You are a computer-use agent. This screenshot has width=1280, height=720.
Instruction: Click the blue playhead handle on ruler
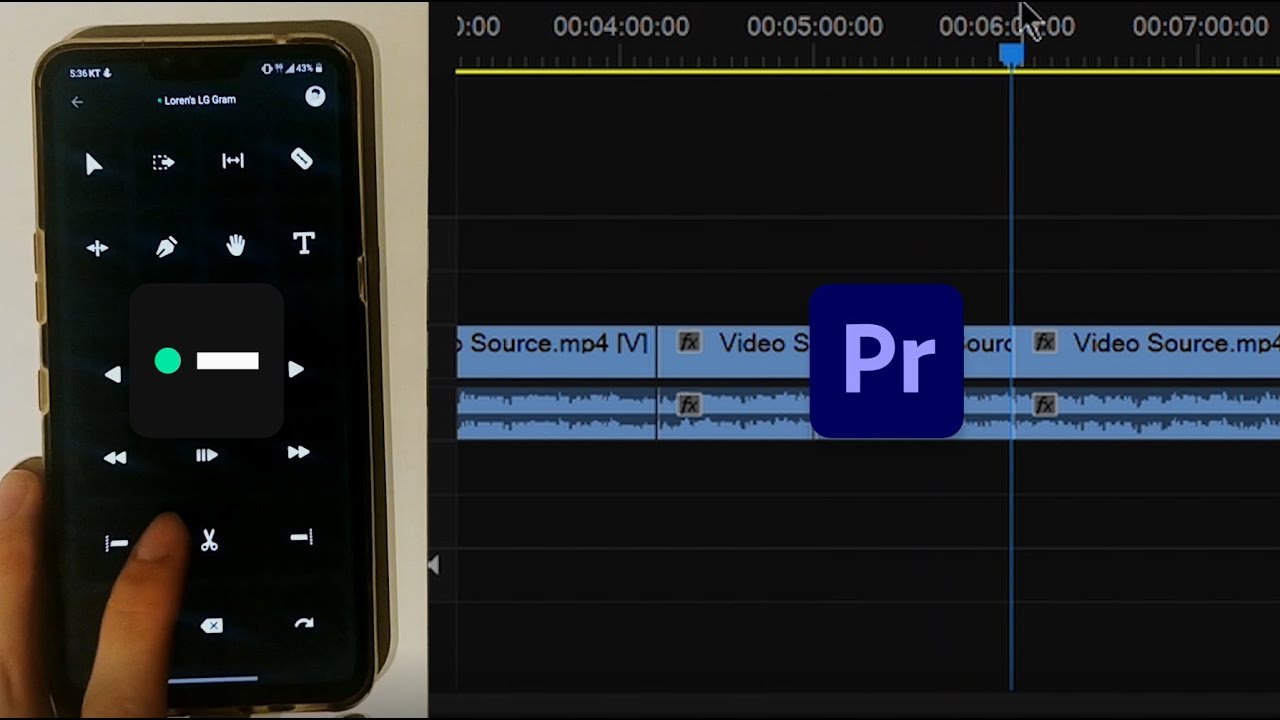coord(1012,54)
